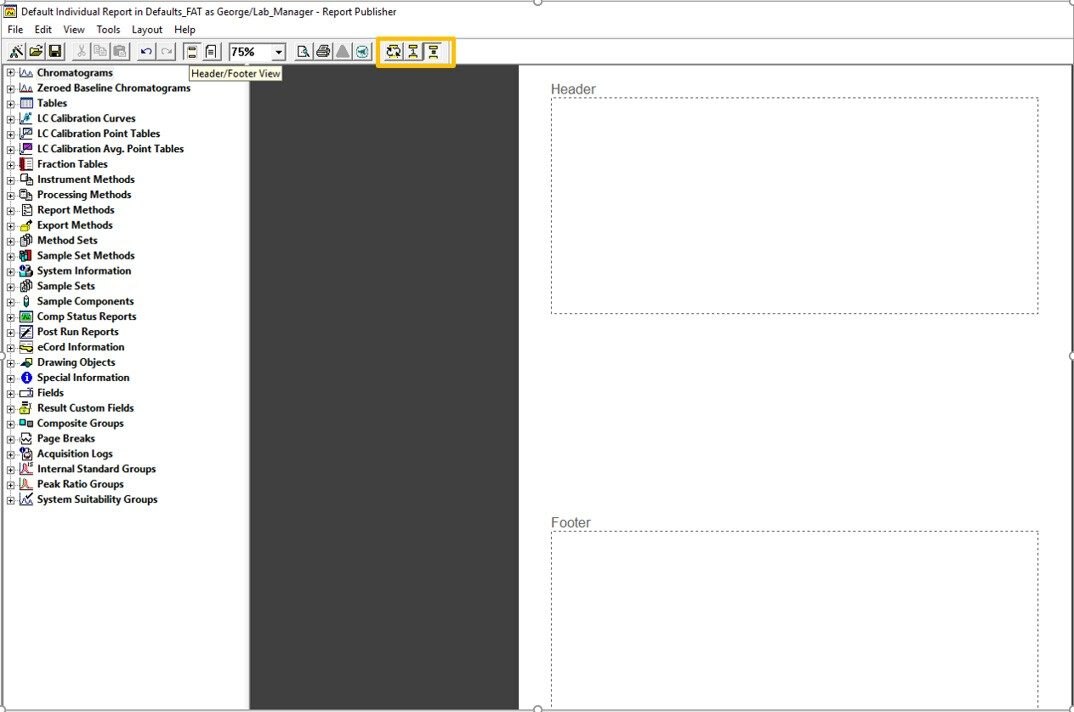This screenshot has height=712, width=1074.
Task: Expand the LC Calibration Curves node
Action: [x=10, y=119]
